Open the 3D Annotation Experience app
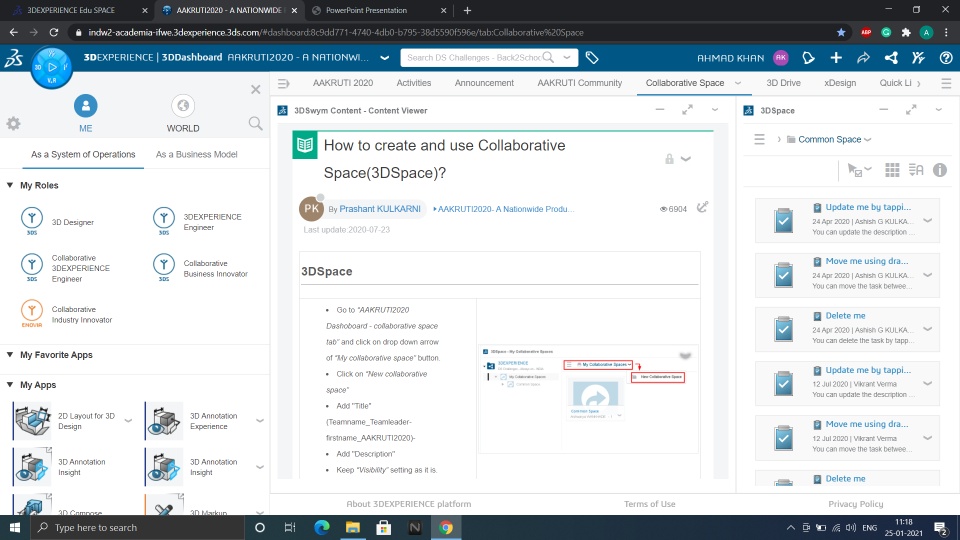Screen dimensions: 960x540 coord(164,420)
